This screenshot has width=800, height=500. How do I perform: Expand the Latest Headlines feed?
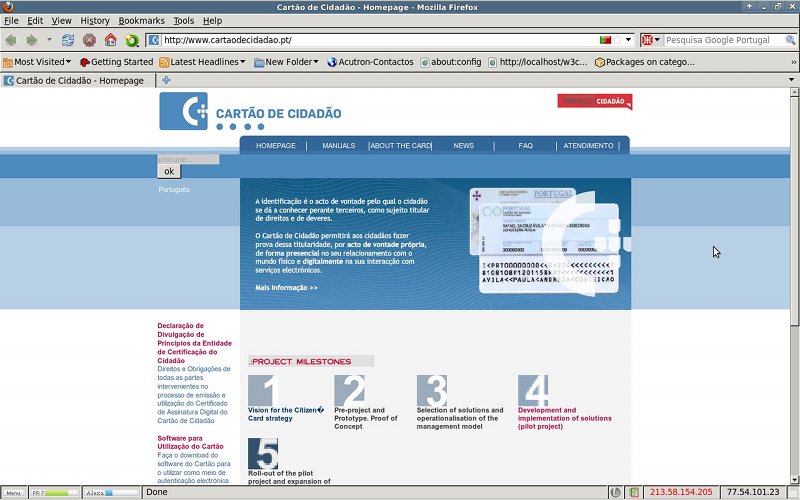pyautogui.click(x=203, y=62)
